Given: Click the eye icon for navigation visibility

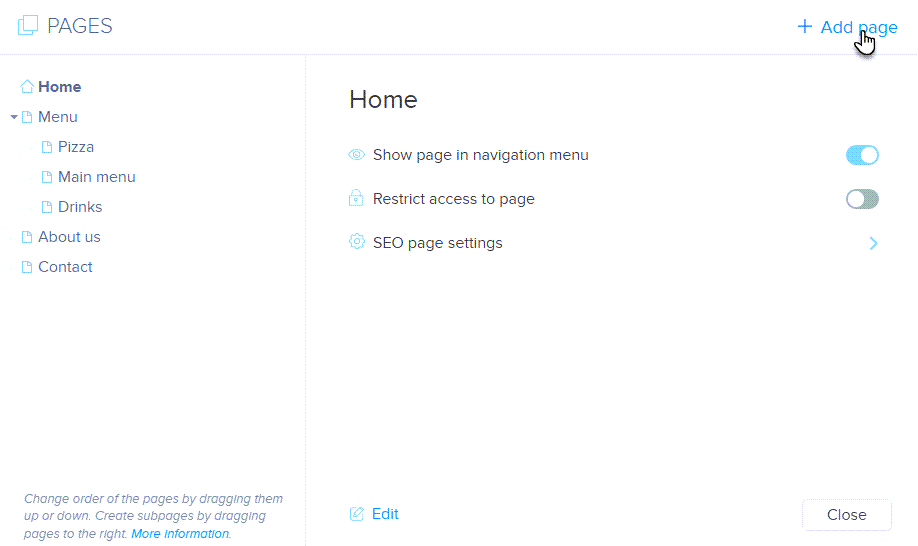Looking at the screenshot, I should [x=356, y=155].
